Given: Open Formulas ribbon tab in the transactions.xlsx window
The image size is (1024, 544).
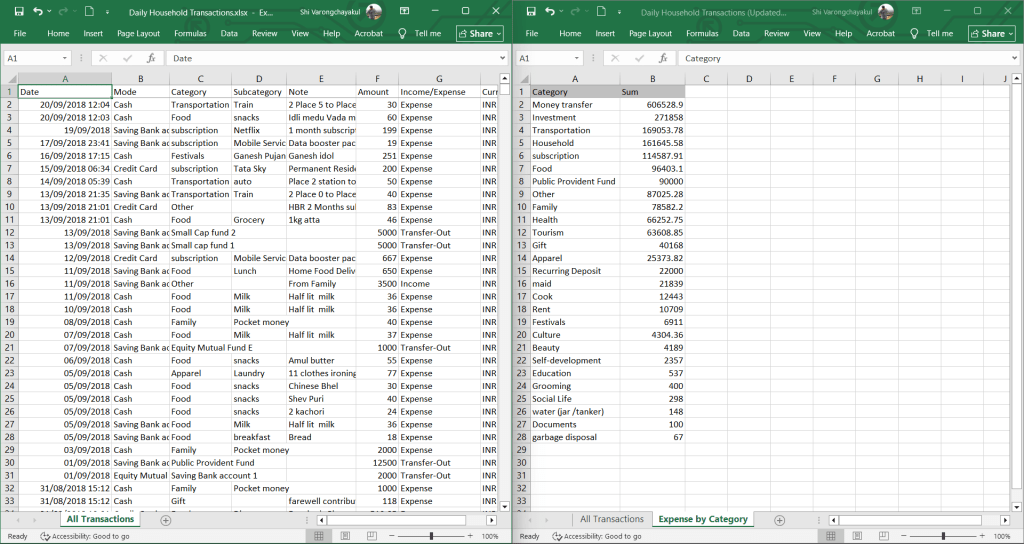Looking at the screenshot, I should [190, 33].
